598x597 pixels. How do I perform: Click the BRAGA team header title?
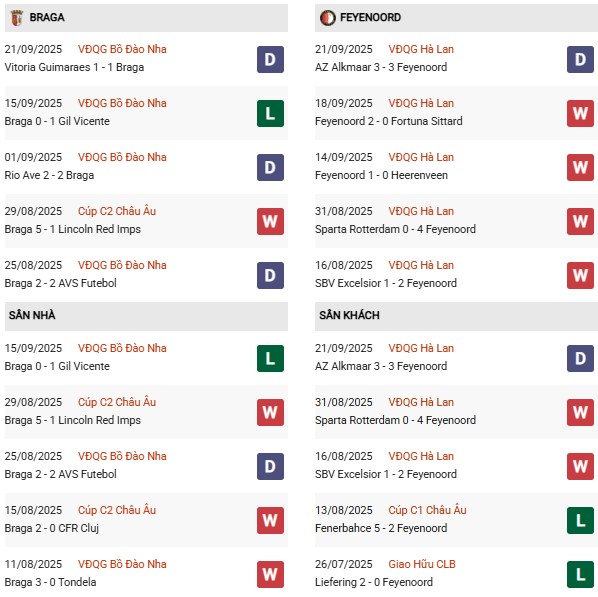pos(47,18)
